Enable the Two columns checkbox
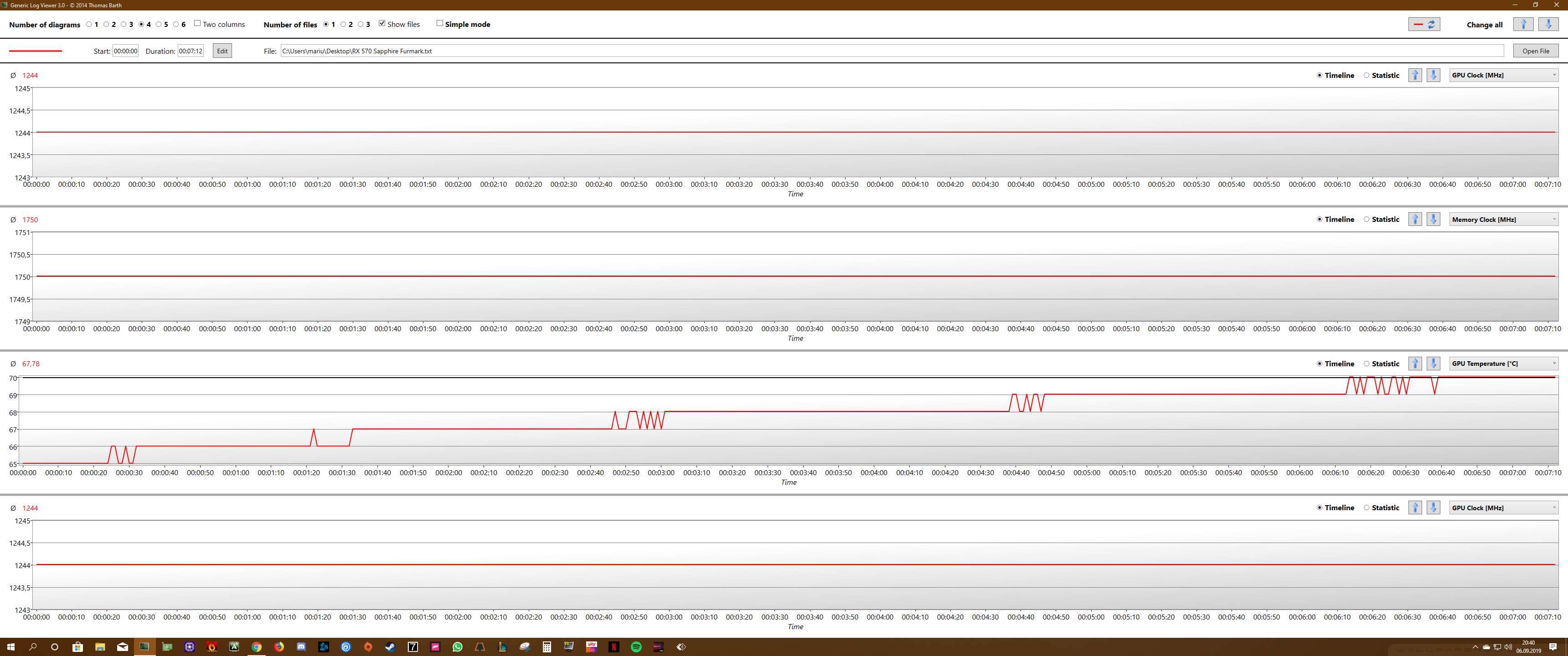 [197, 24]
